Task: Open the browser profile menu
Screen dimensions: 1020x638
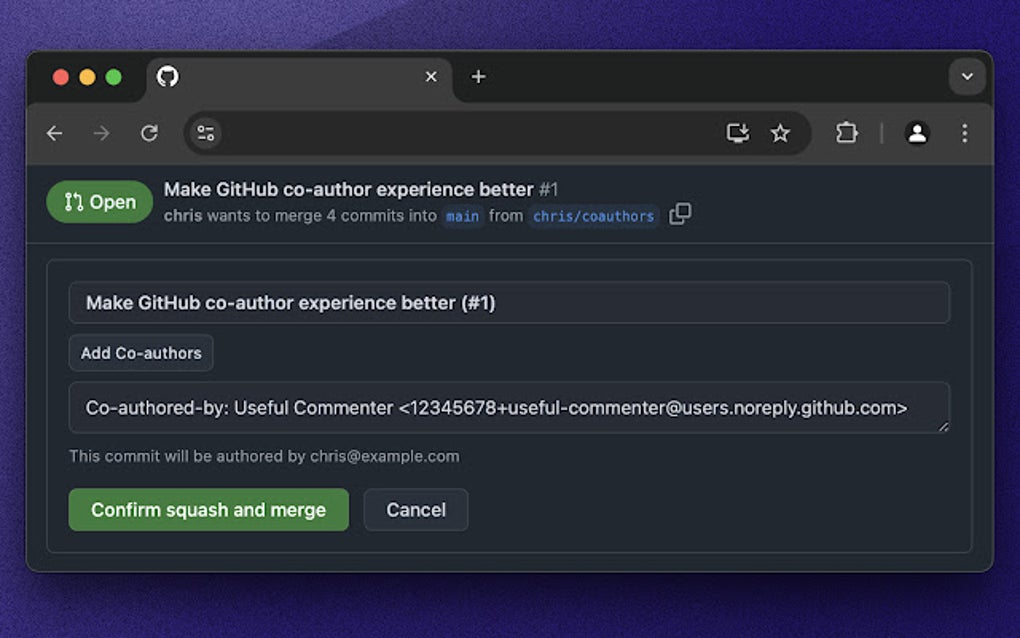Action: [918, 133]
